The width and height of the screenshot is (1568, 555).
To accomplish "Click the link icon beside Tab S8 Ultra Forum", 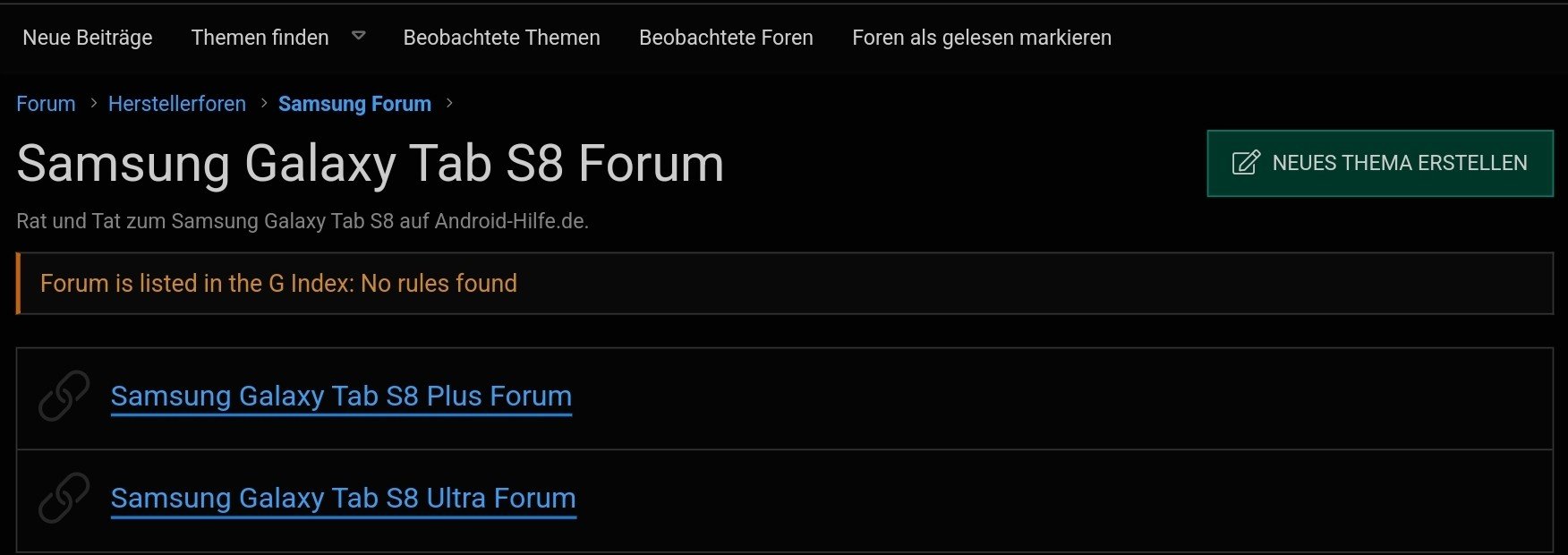I will pyautogui.click(x=64, y=498).
